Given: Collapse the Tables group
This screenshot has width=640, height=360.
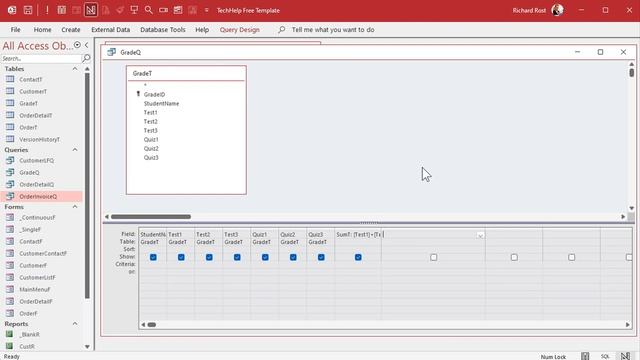Looking at the screenshot, I should click(x=75, y=69).
